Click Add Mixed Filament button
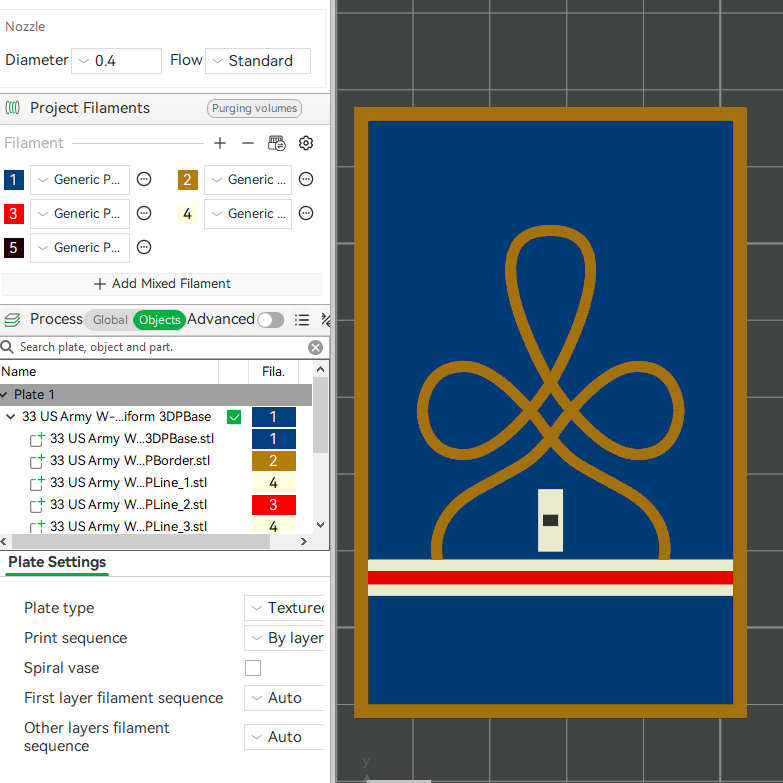This screenshot has width=783, height=783. pyautogui.click(x=162, y=284)
